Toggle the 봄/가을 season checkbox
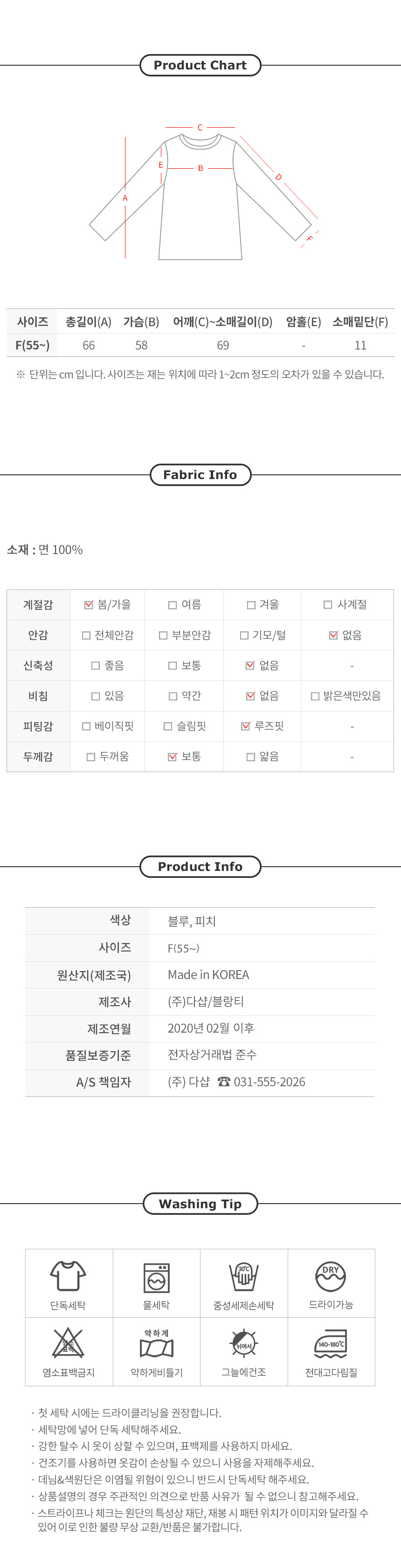Viewport: 401px width, 1568px height. (89, 604)
